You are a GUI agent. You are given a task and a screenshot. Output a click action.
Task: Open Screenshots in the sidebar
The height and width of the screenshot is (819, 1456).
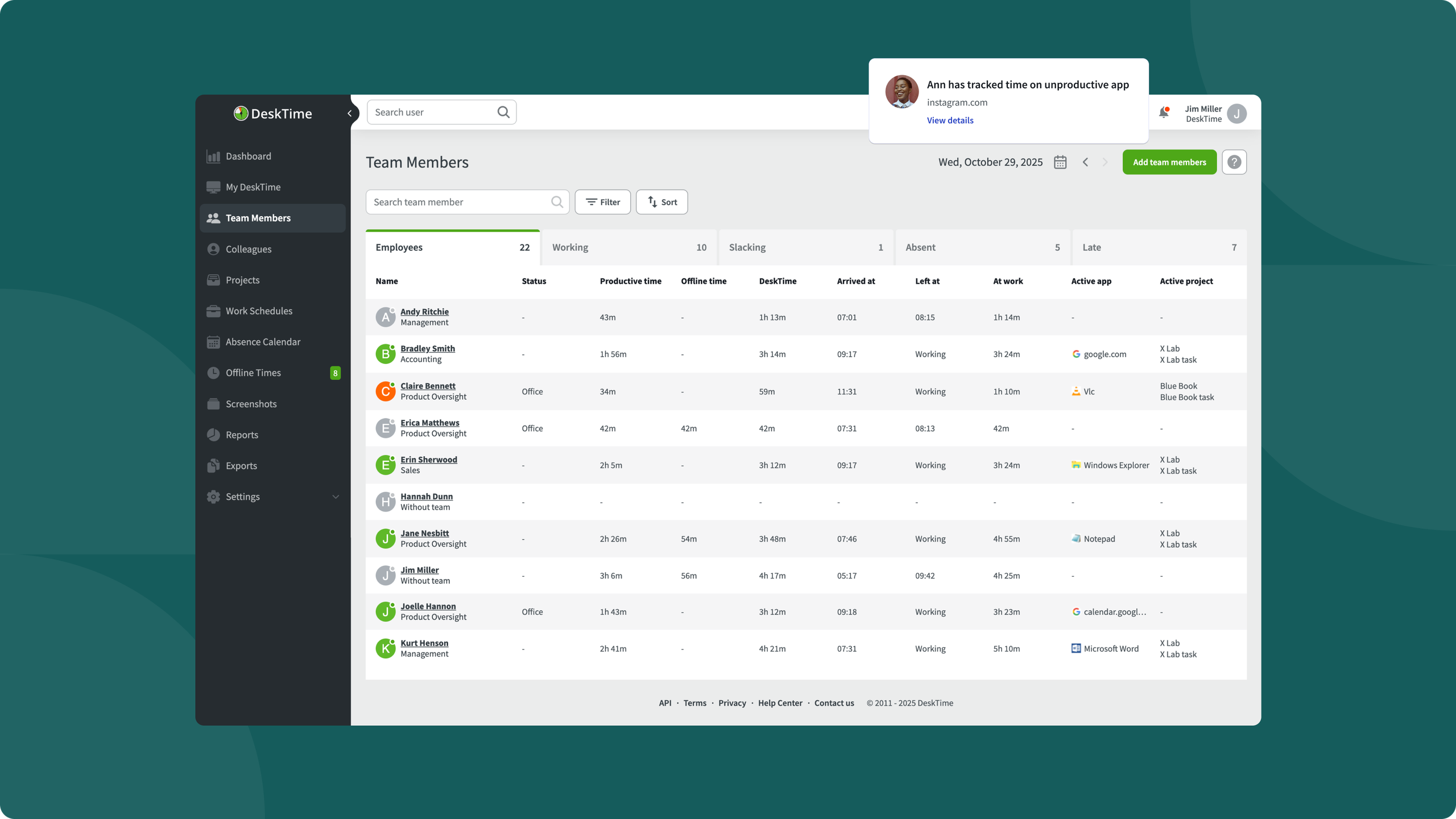point(251,404)
